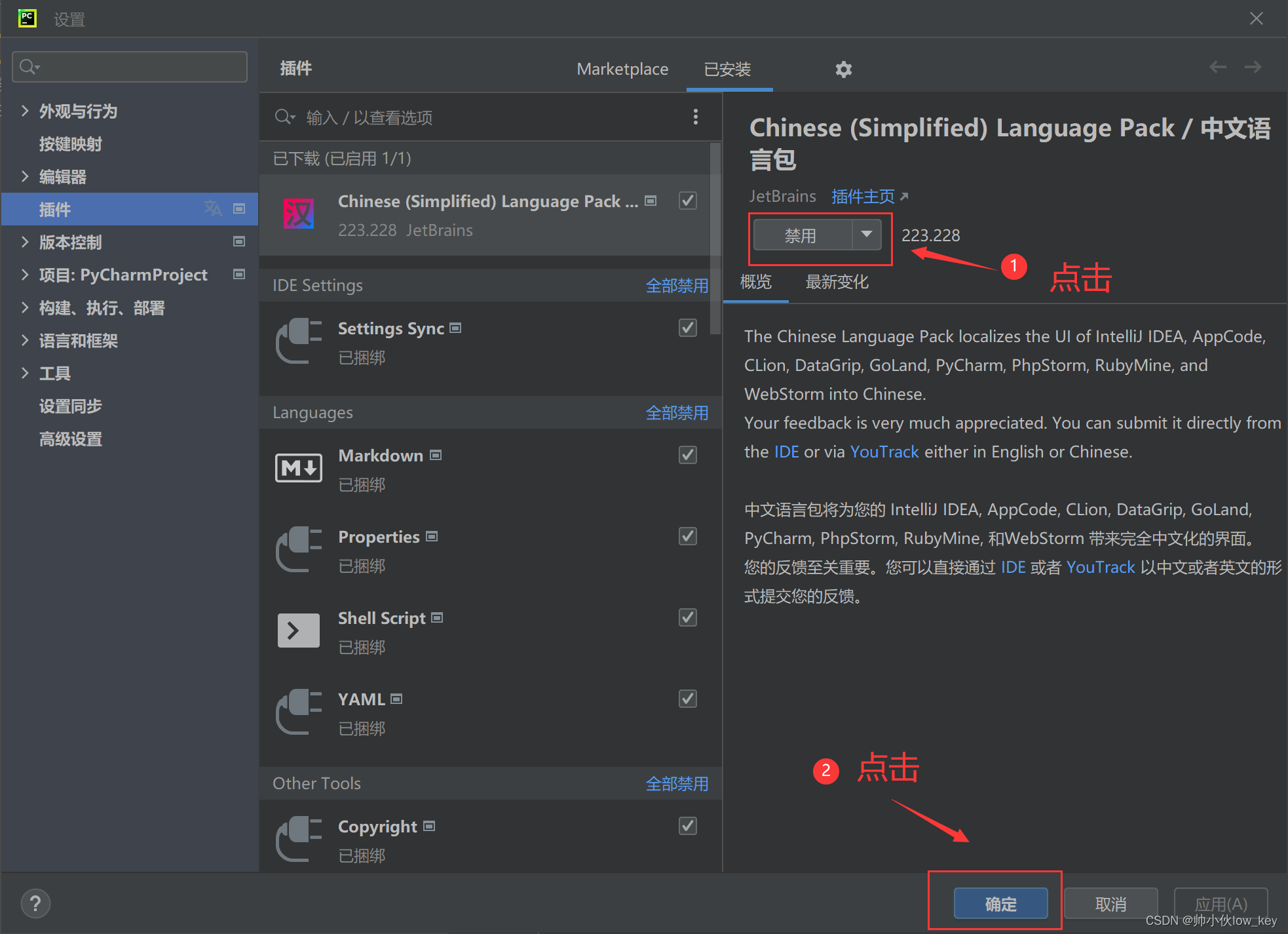Viewport: 1288px width, 934px height.
Task: Expand the 项目: PyCharmProject node
Action: 25,274
